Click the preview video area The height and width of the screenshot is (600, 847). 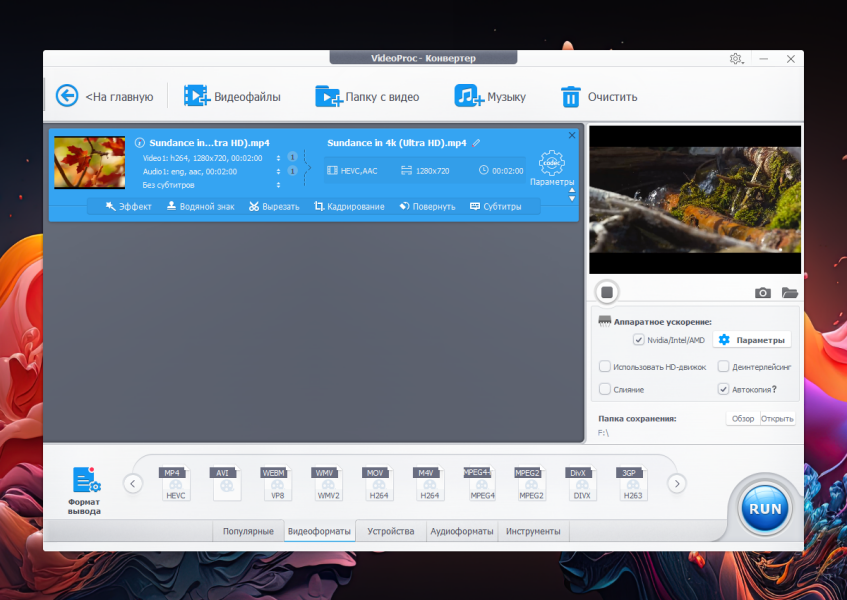click(695, 200)
